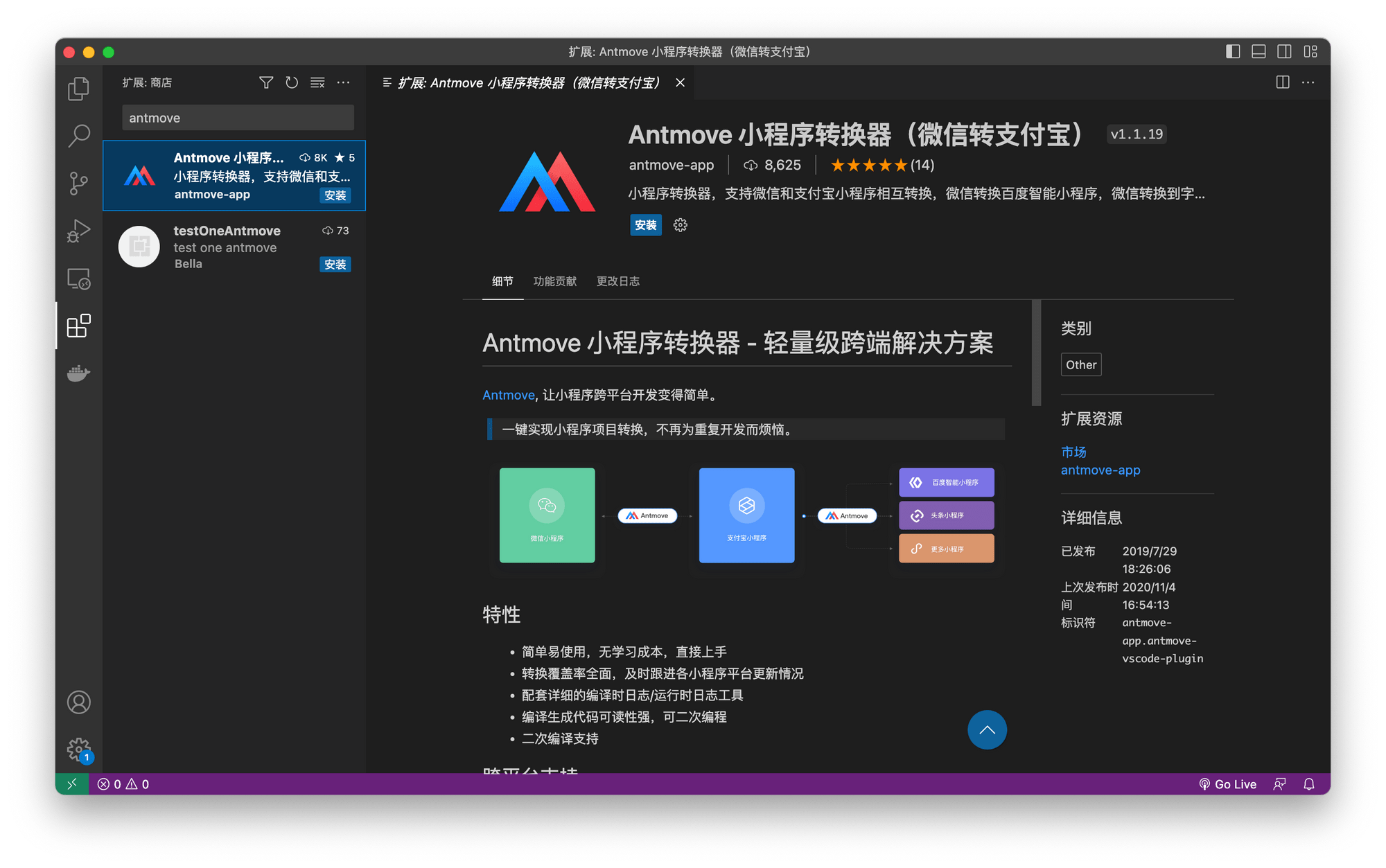Click the readme vertical scrollbar
The width and height of the screenshot is (1386, 868).
click(x=1036, y=353)
